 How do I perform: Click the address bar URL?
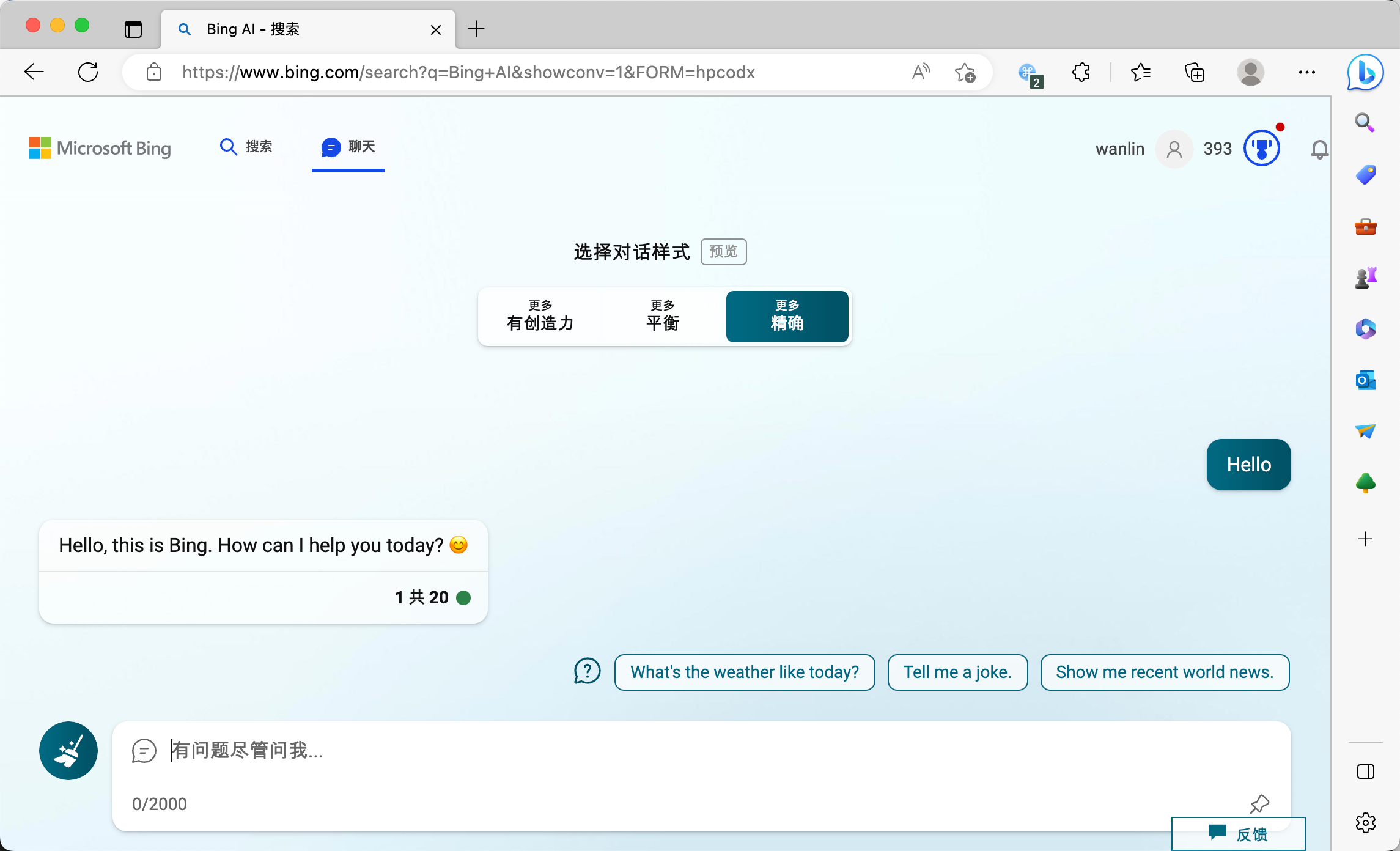click(x=468, y=72)
